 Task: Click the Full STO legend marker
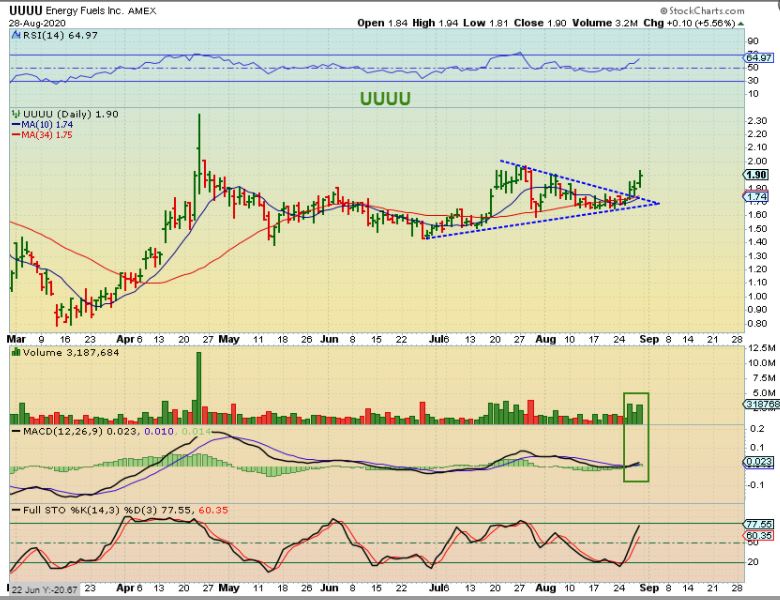[x=14, y=512]
